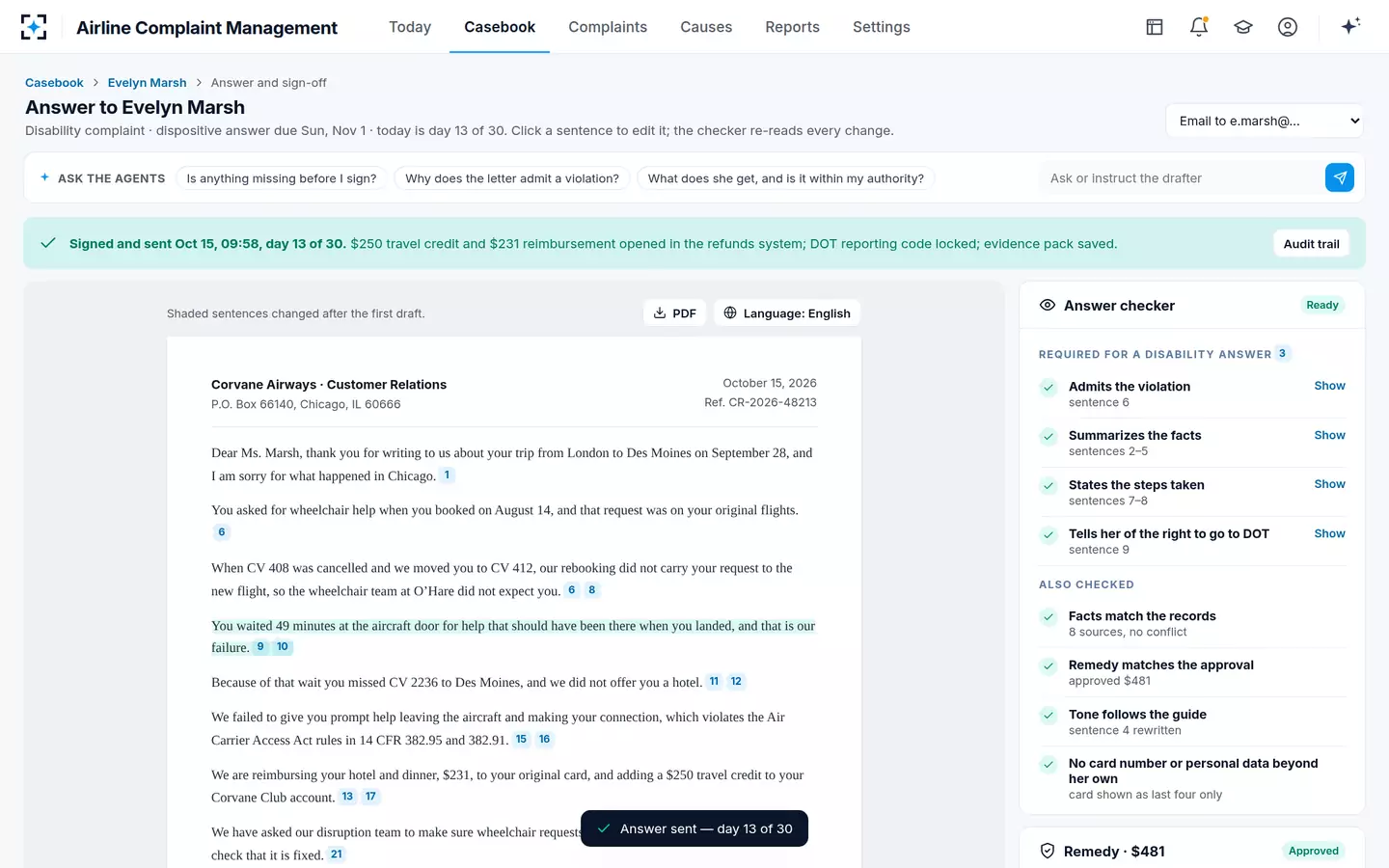
Task: Show 'Tells her of the right to go to DOT'
Action: [x=1329, y=533]
